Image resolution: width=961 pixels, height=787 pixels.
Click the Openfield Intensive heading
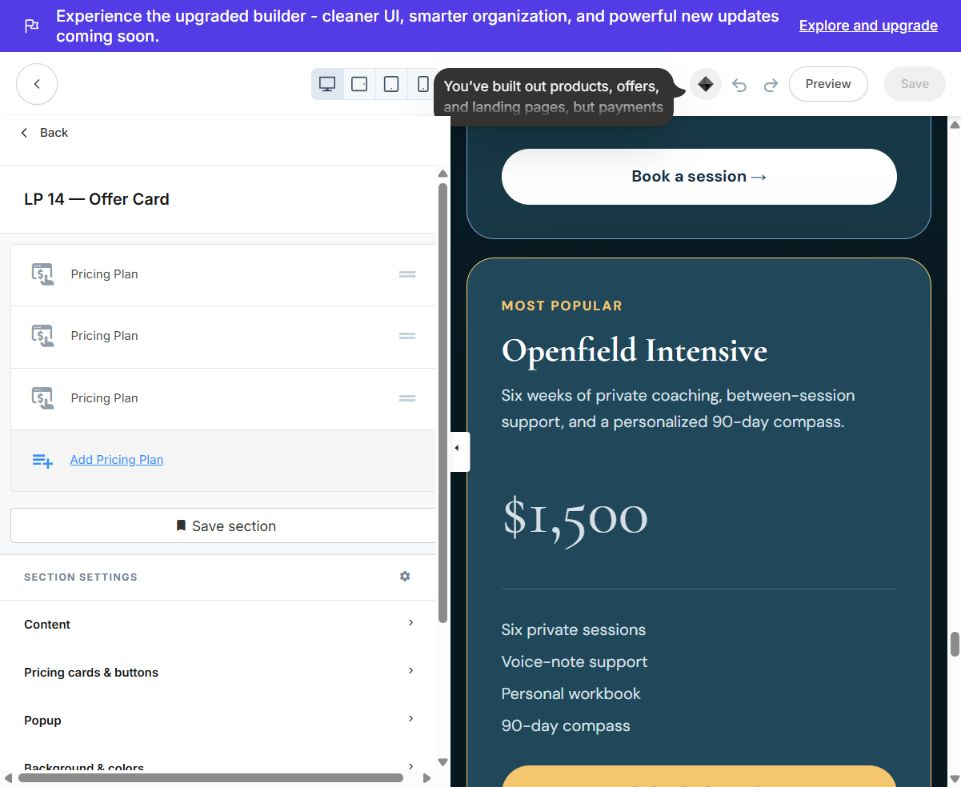coord(634,351)
